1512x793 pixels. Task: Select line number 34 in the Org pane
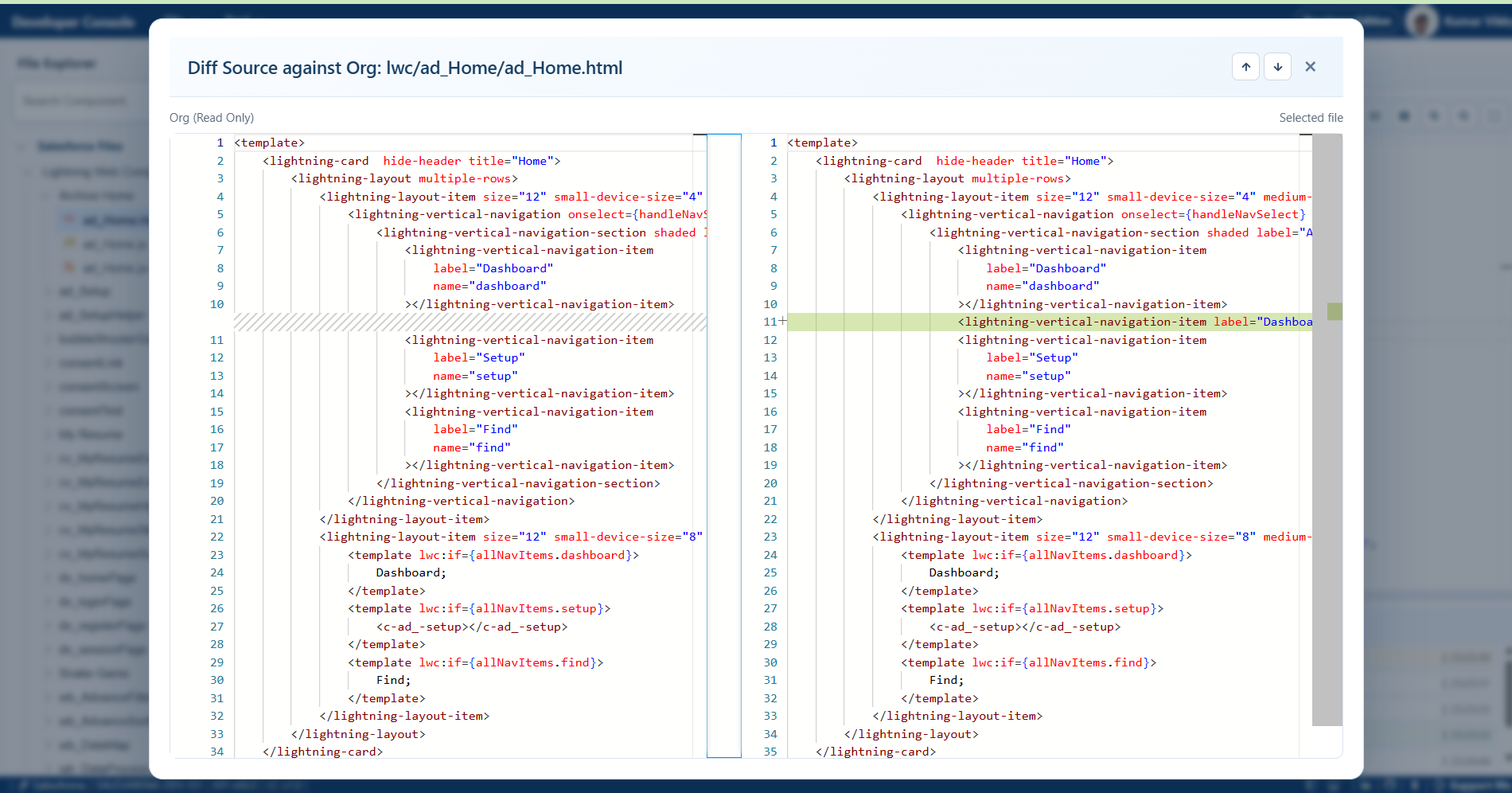216,752
